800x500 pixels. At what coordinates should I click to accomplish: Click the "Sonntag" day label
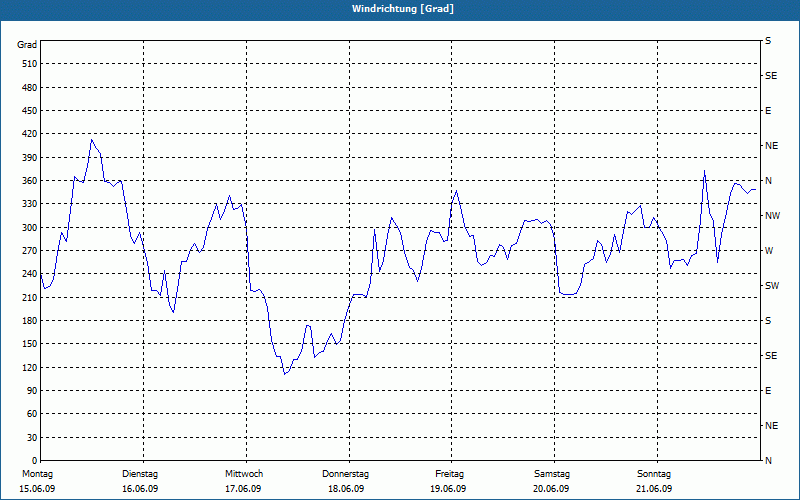pyautogui.click(x=654, y=474)
